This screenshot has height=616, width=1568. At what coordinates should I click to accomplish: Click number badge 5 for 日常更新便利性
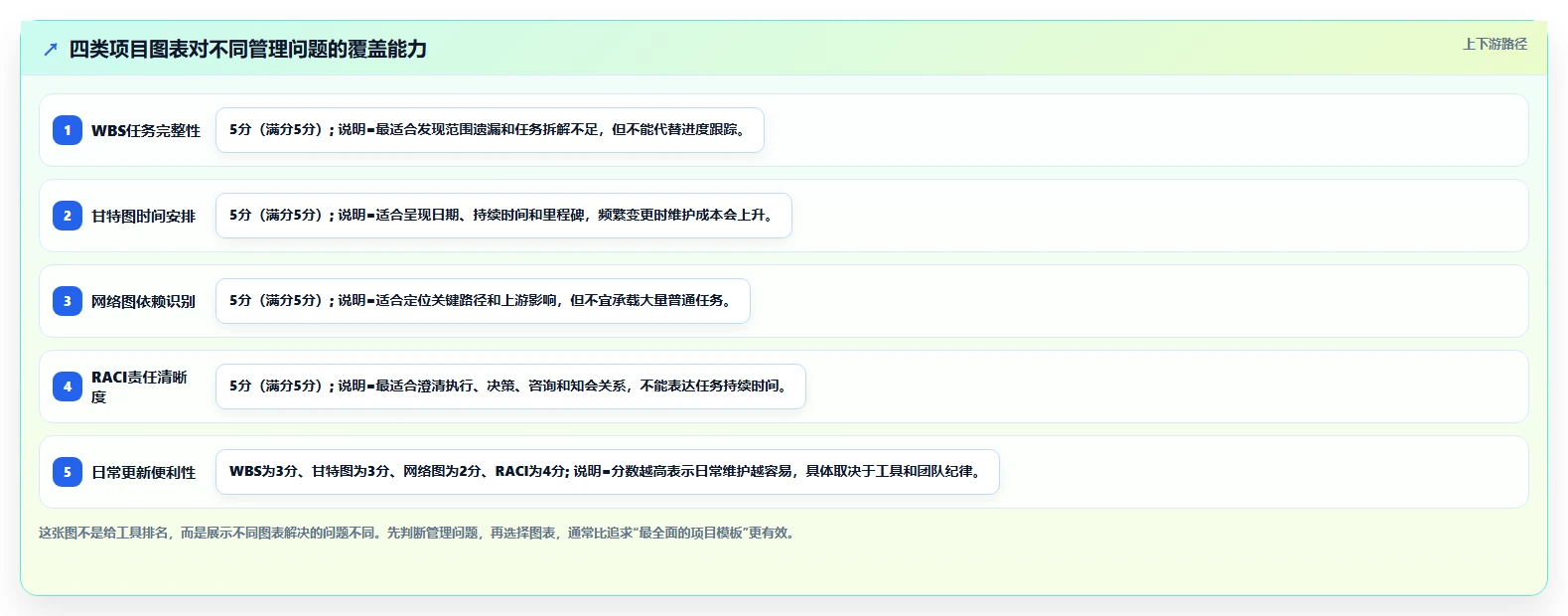68,472
